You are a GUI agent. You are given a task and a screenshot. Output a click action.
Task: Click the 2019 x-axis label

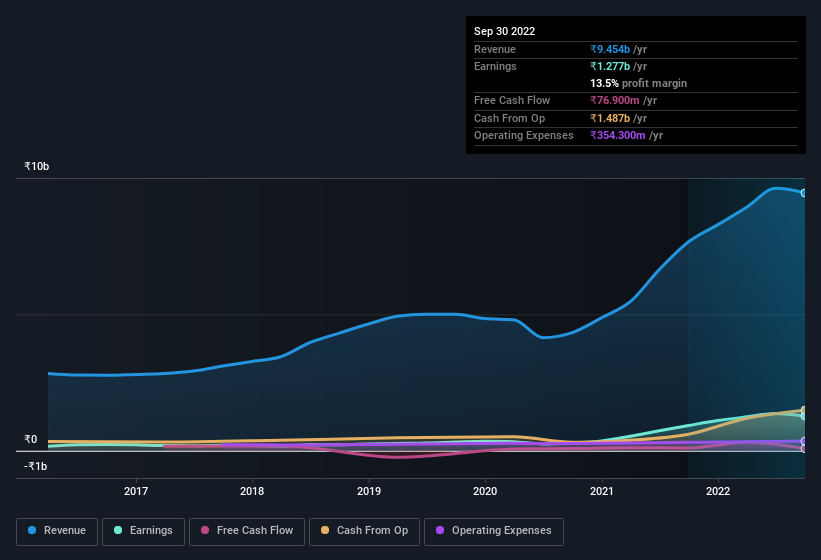point(369,491)
